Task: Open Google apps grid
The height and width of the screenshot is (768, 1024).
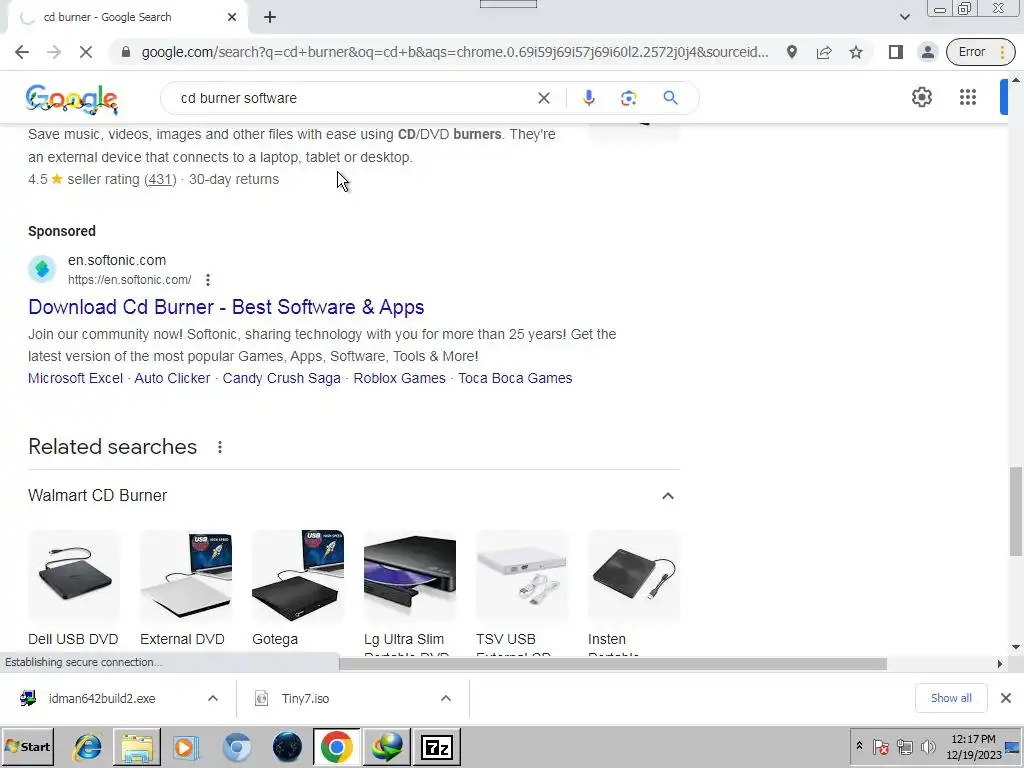Action: click(968, 97)
